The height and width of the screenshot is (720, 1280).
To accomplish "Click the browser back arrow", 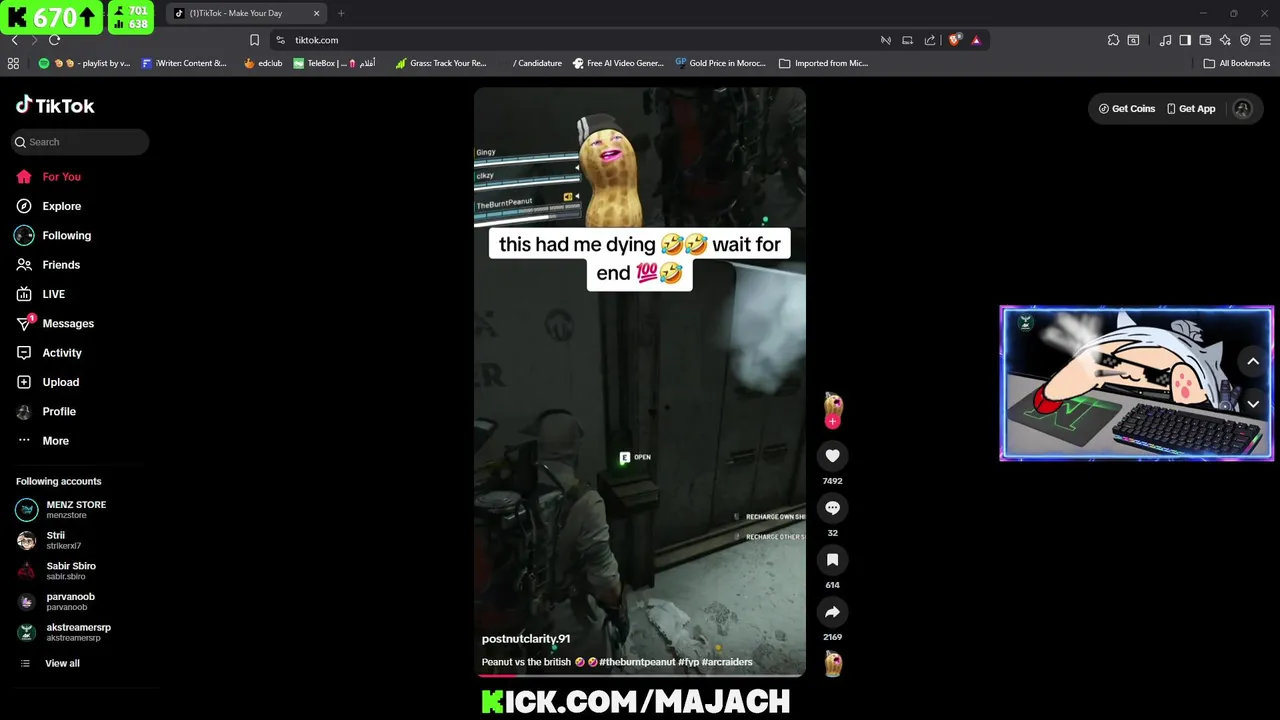I will click(14, 40).
